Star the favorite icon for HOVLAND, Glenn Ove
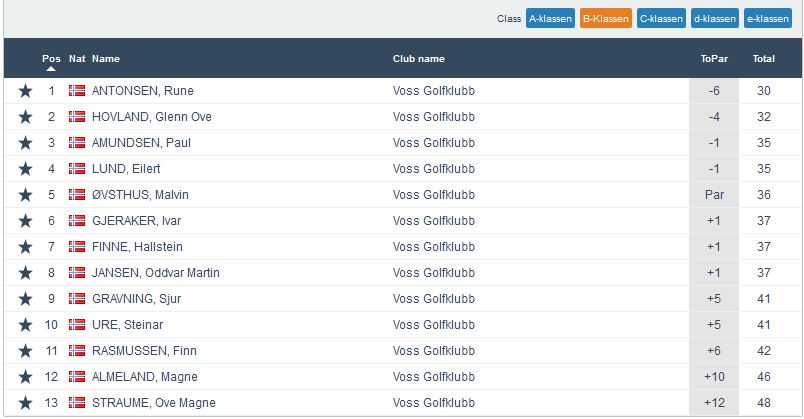The image size is (804, 419). [x=25, y=117]
